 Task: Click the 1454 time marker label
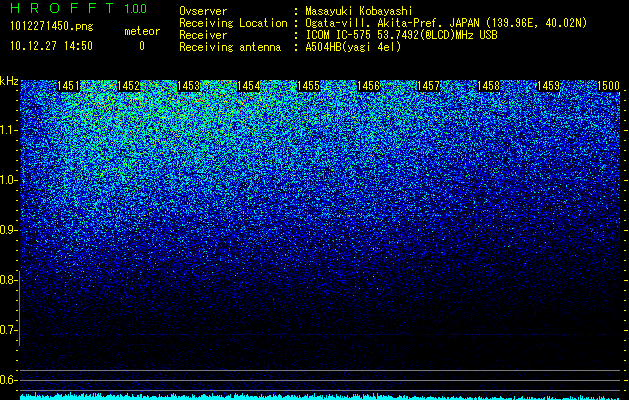[x=248, y=86]
